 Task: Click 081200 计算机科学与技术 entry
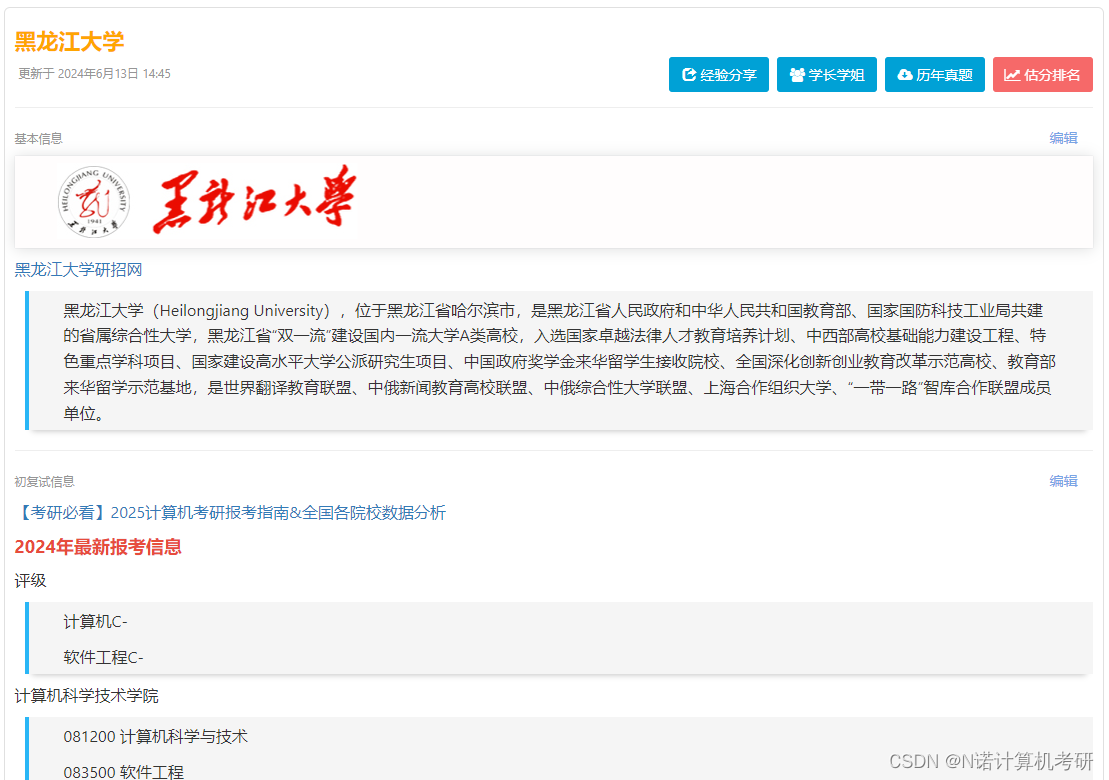(x=156, y=737)
